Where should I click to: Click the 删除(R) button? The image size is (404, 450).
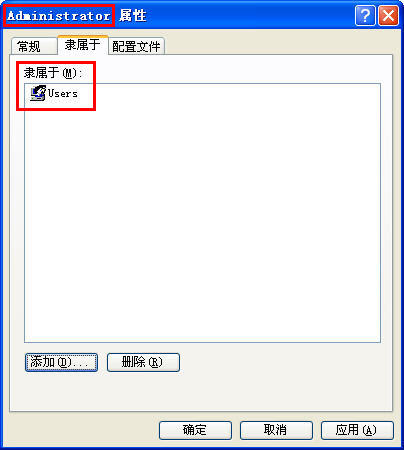coord(143,362)
